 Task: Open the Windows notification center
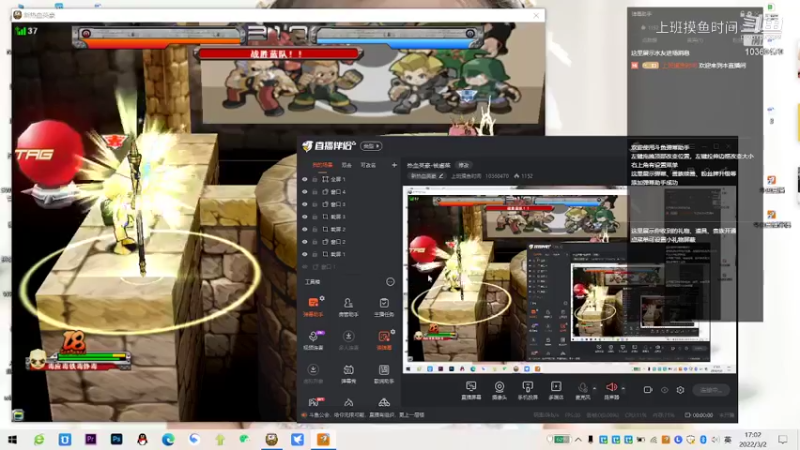783,439
